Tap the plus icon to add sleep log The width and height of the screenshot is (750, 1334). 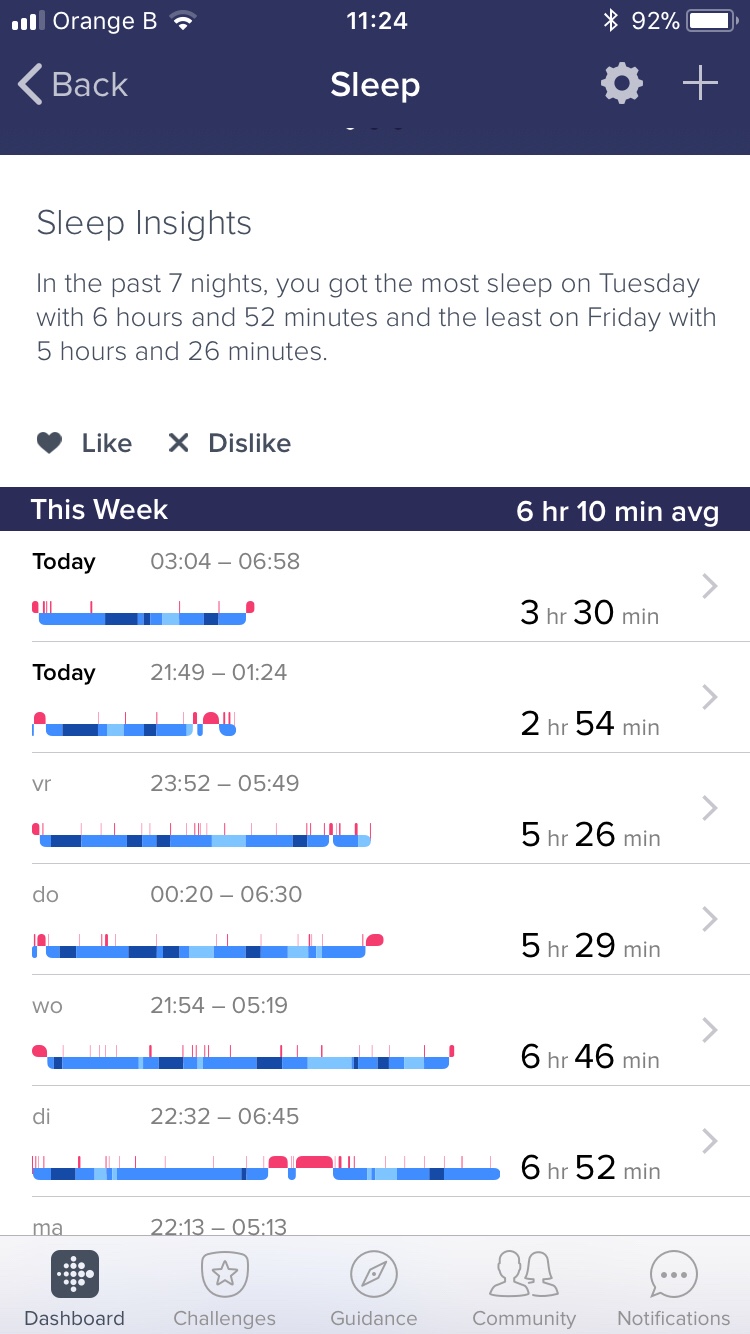click(700, 84)
